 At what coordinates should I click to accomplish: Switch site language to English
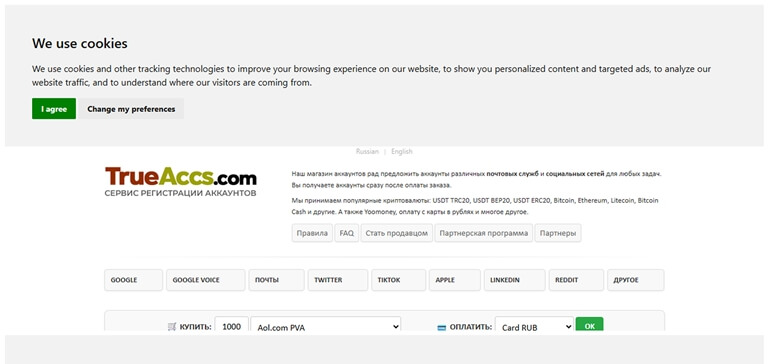pyautogui.click(x=402, y=152)
